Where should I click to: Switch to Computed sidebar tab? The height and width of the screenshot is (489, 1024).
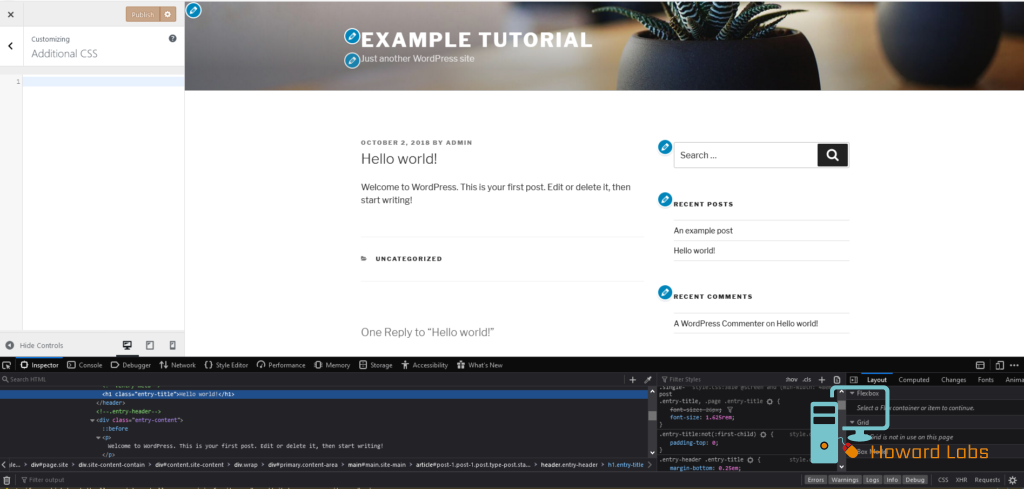(x=914, y=379)
